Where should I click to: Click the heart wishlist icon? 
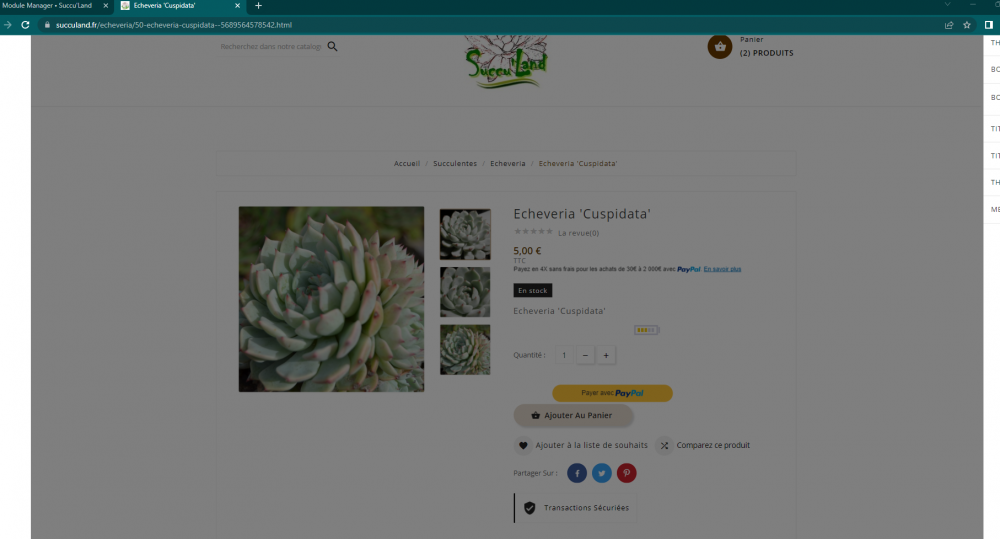523,445
